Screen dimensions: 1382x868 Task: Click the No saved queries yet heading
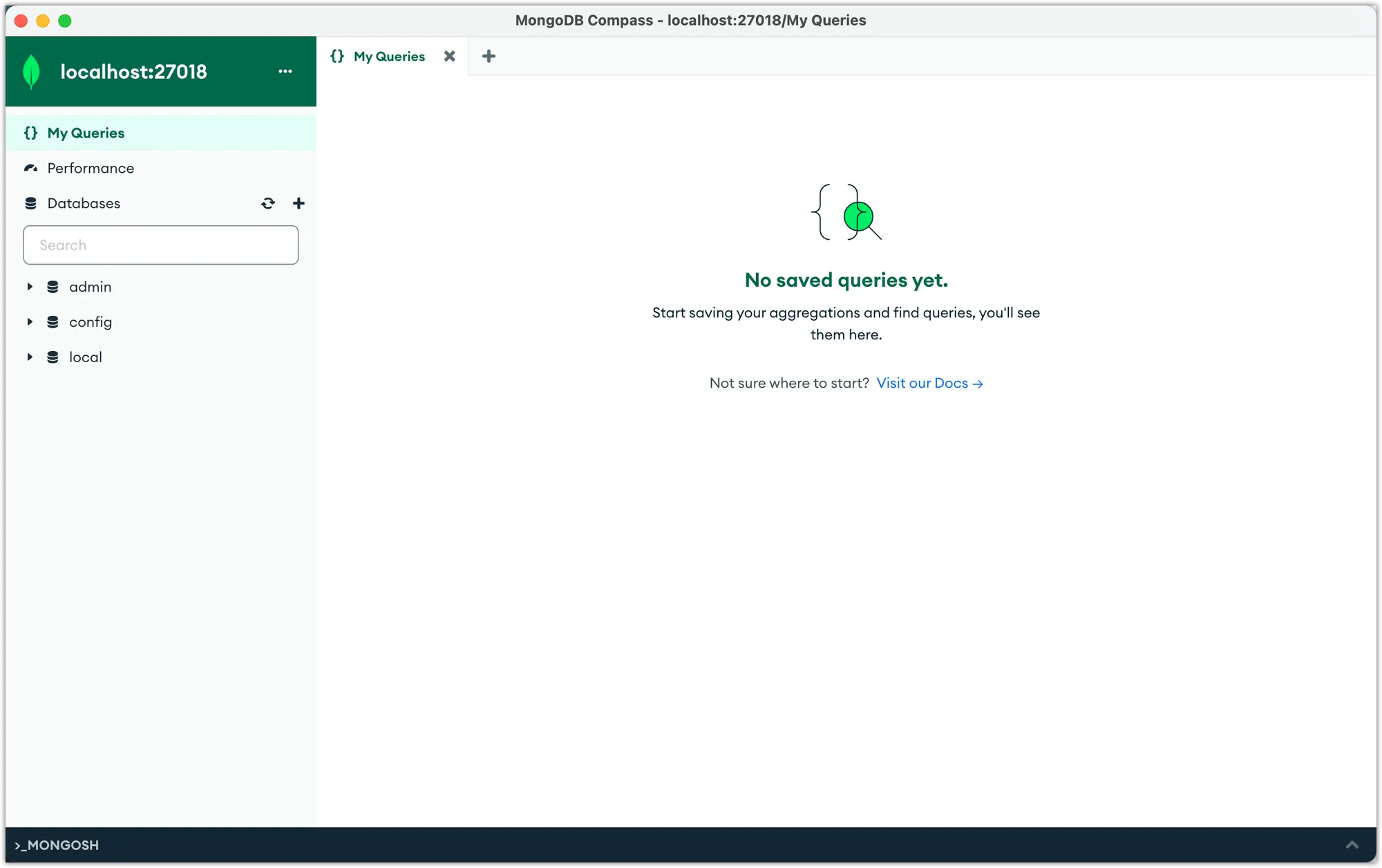(x=846, y=280)
